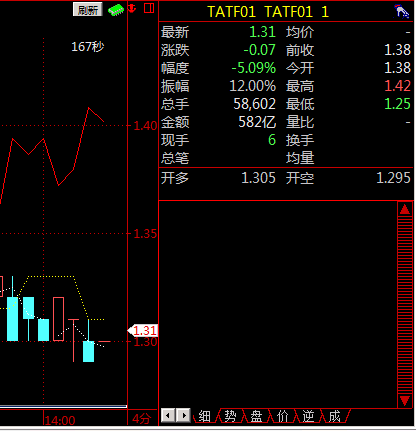Click the figure icon beside TATF01 title
The image size is (416, 431).
coord(402,12)
